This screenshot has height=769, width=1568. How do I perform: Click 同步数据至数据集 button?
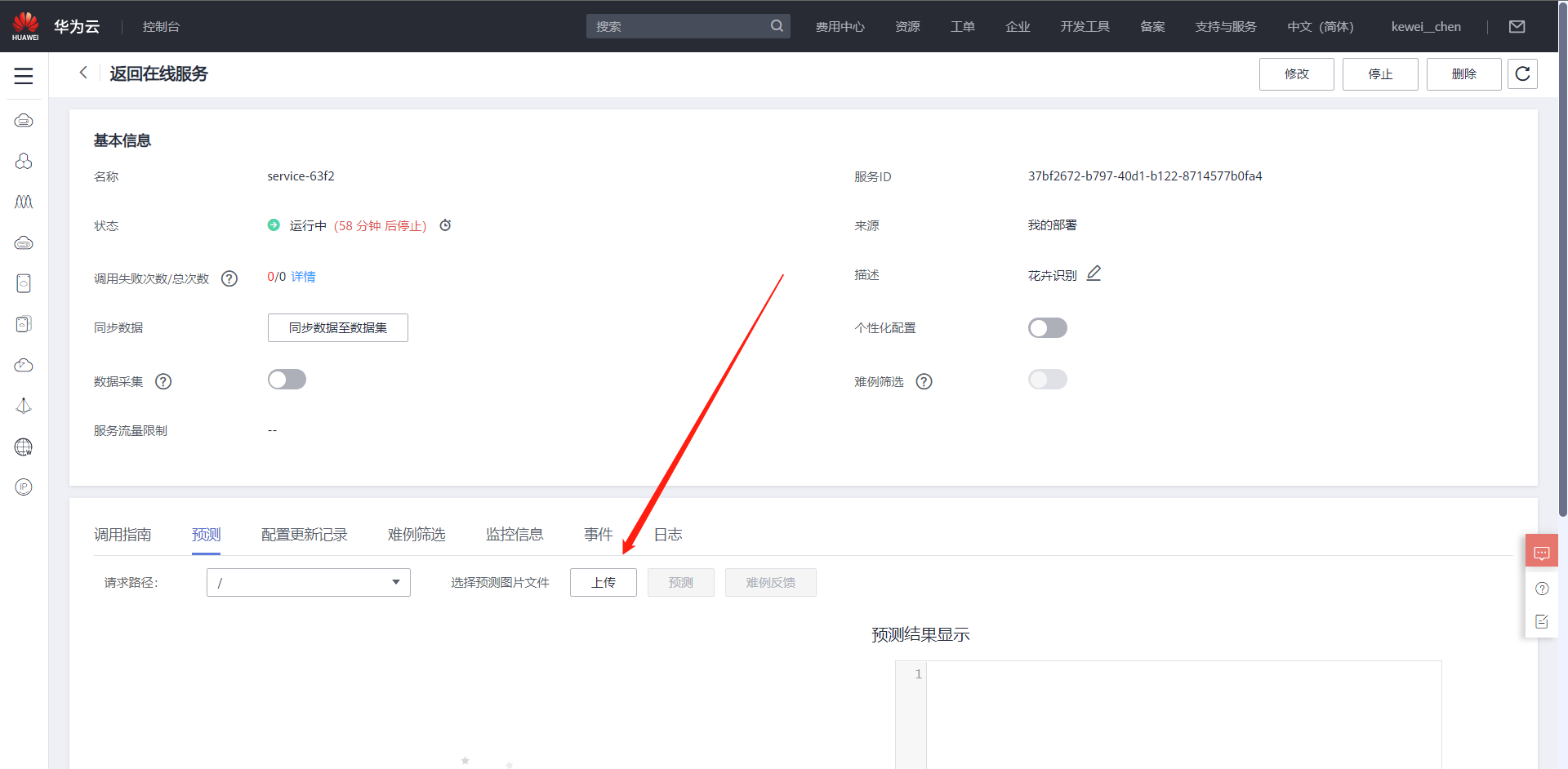coord(338,327)
